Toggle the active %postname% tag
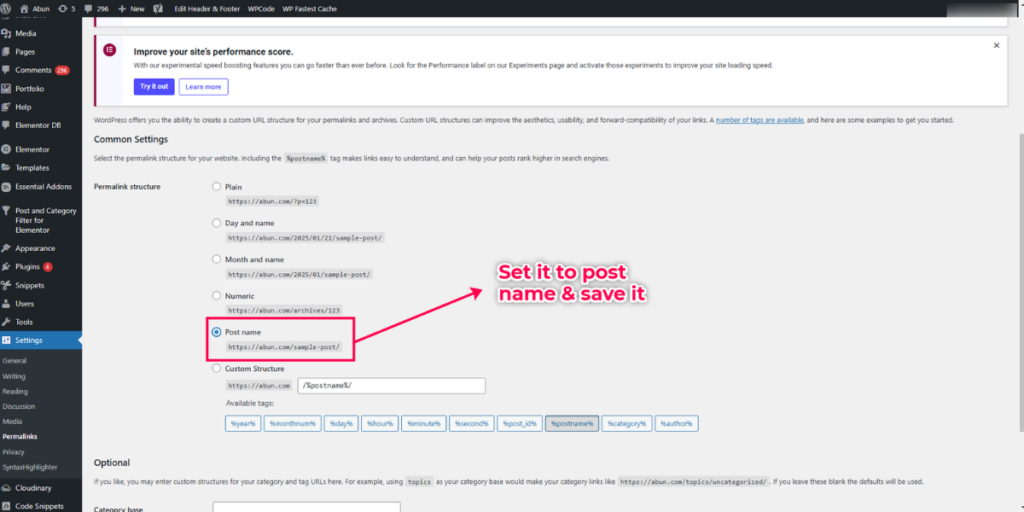 (x=572, y=424)
